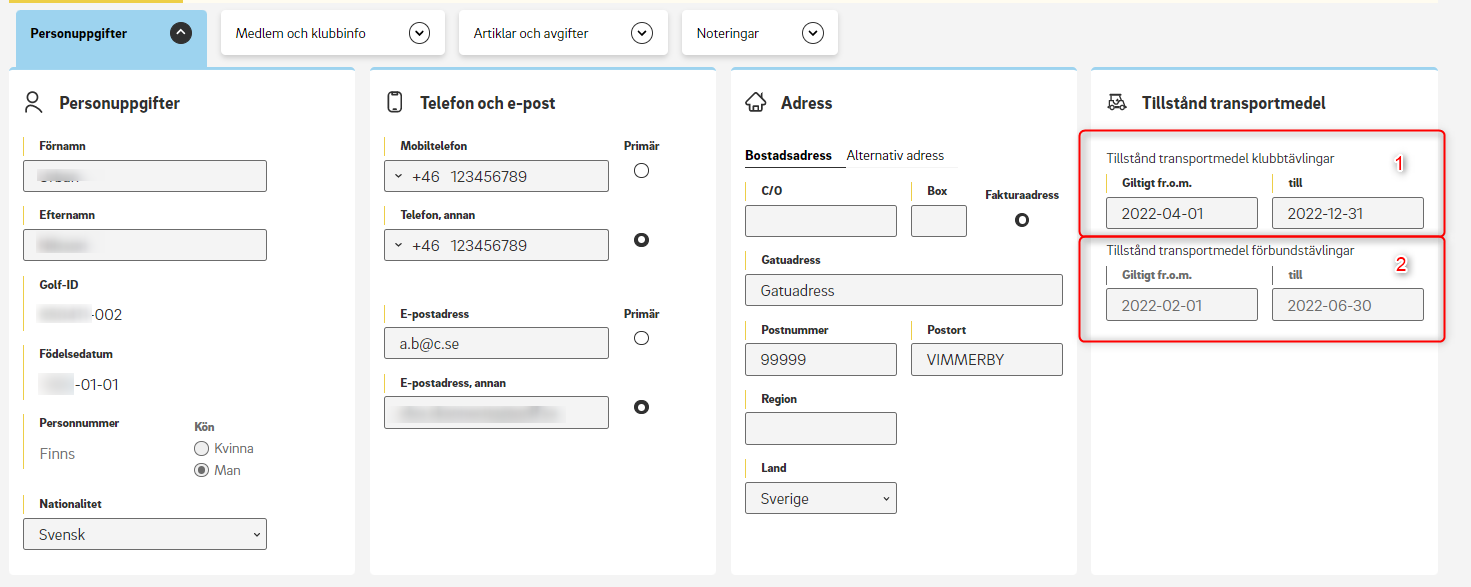The height and width of the screenshot is (587, 1471).
Task: Collapse the Personuppgifter tab with its chevron
Action: click(180, 33)
